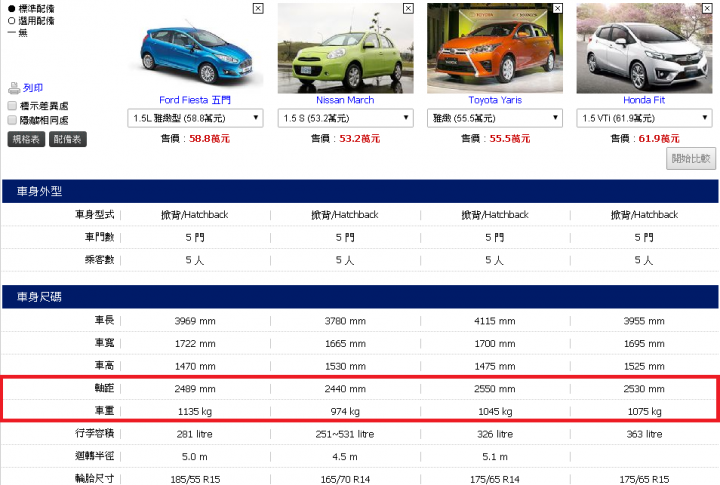Image resolution: width=720 pixels, height=485 pixels.
Task: Remove the Ford Fiesta from comparison
Action: click(x=258, y=8)
